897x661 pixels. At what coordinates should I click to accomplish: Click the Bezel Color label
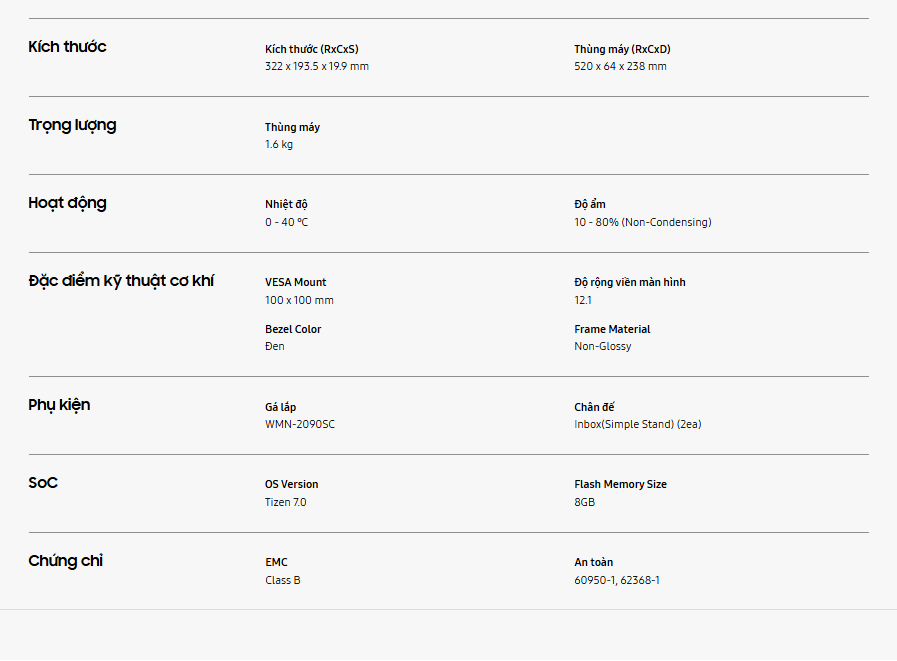point(293,329)
